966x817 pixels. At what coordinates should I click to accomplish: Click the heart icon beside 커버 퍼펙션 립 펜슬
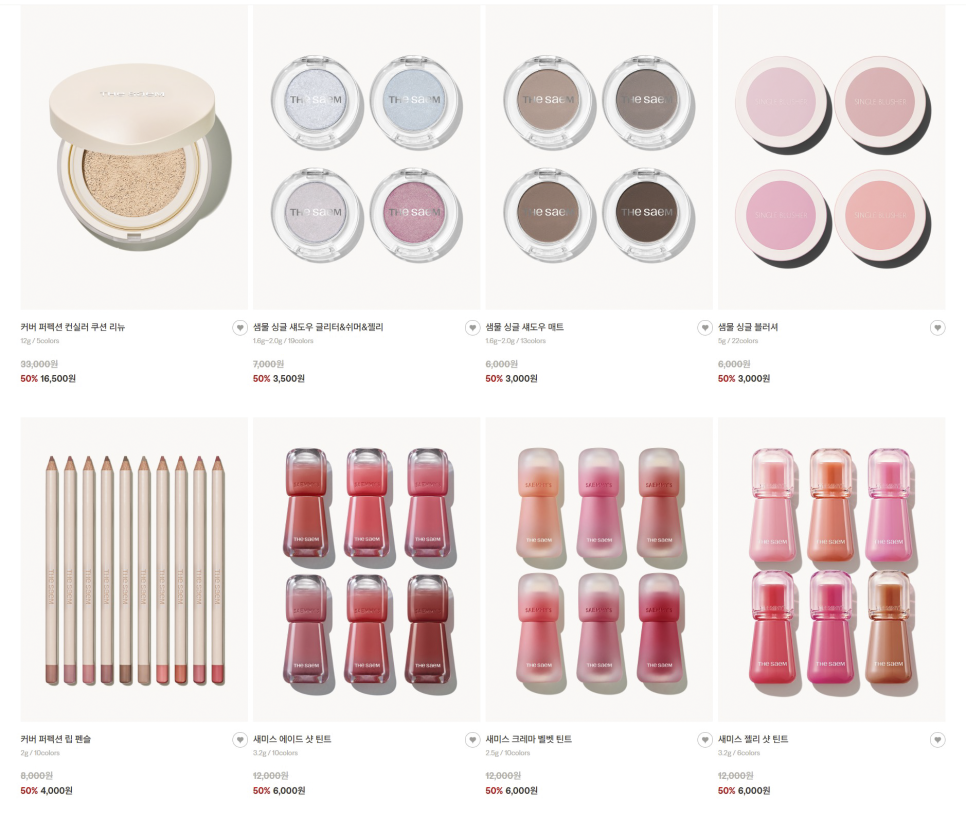click(x=240, y=739)
